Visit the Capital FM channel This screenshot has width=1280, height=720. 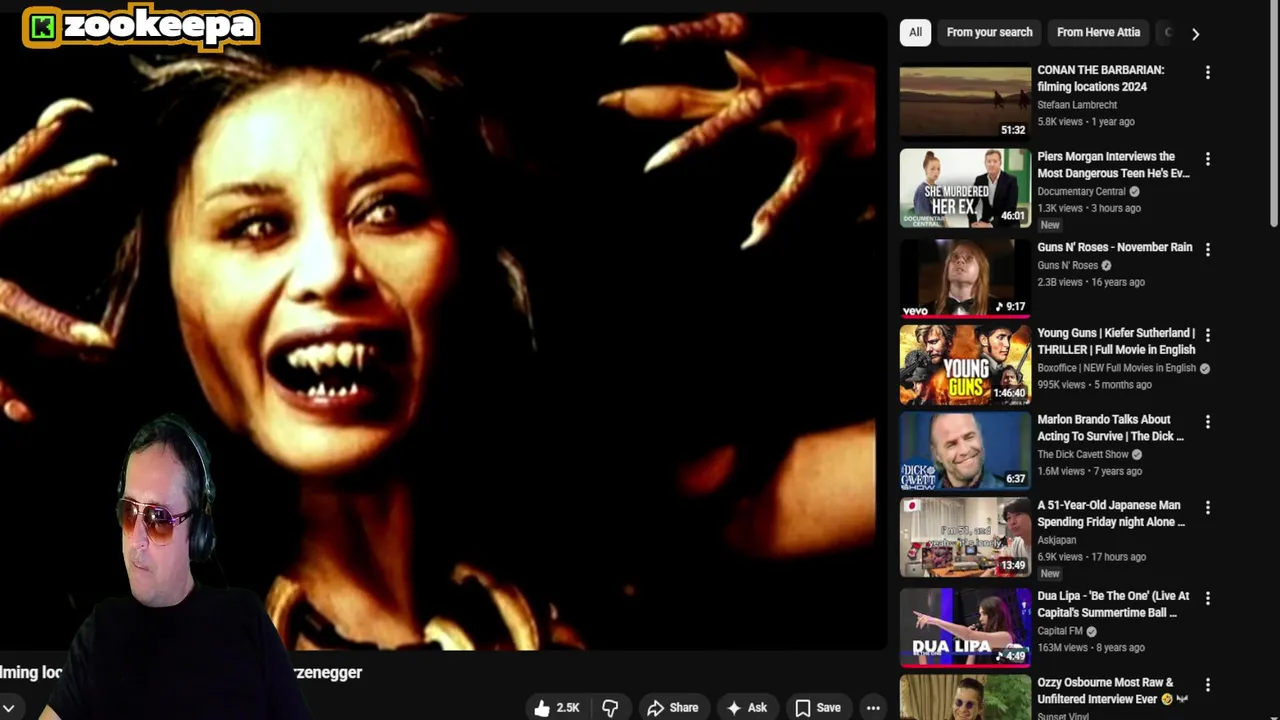click(x=1060, y=632)
